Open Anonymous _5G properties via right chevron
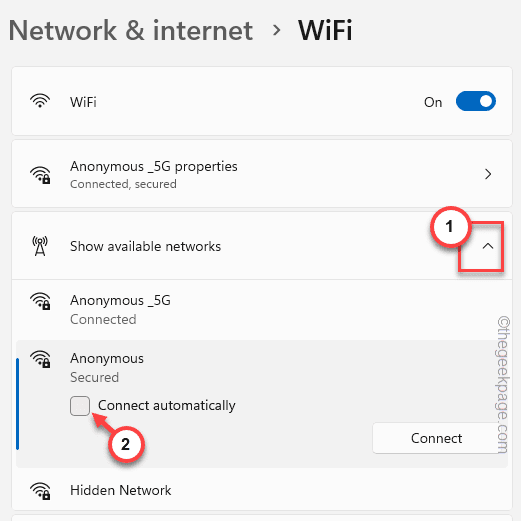521x521 pixels. coord(488,174)
